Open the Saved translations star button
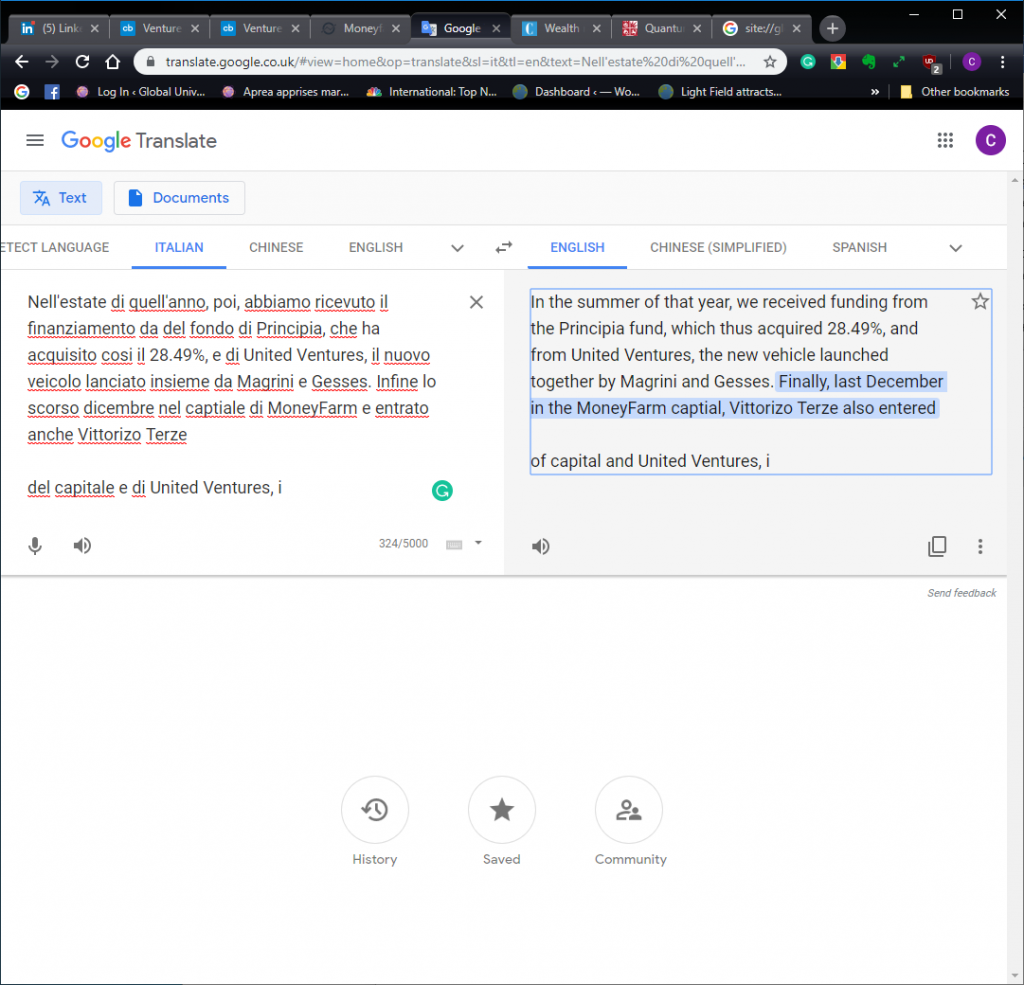The width and height of the screenshot is (1024, 985). pyautogui.click(x=501, y=810)
